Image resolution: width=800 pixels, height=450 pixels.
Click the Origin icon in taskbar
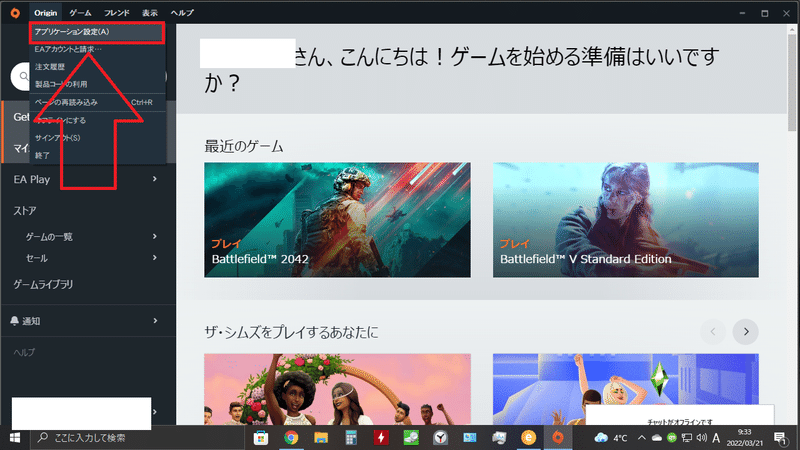click(x=558, y=438)
